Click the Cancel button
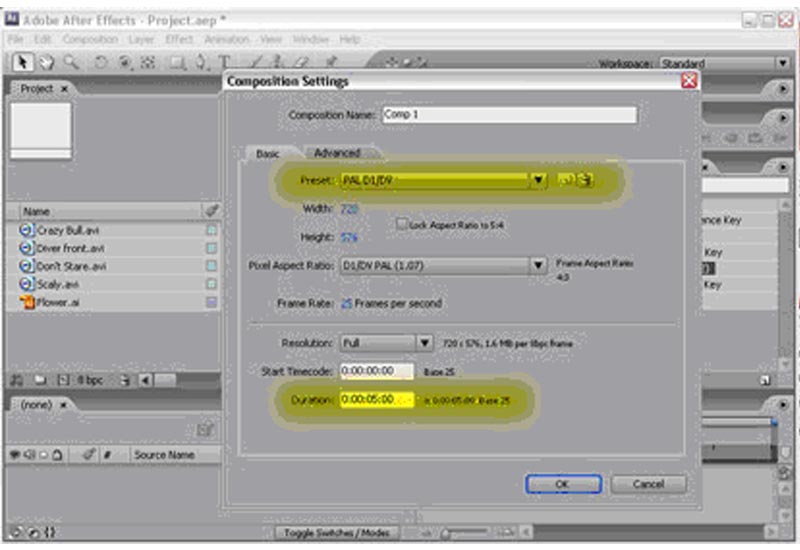This screenshot has width=800, height=550. (648, 484)
